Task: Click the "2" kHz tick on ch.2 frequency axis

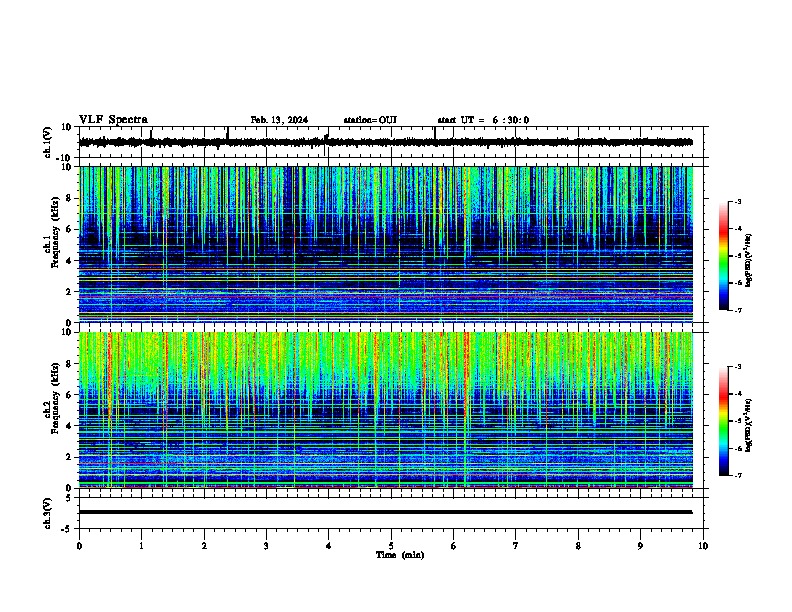Action: coord(69,457)
